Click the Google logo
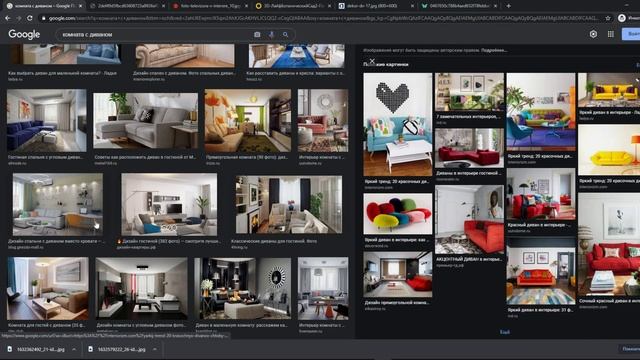This screenshot has height=360, width=640. pyautogui.click(x=24, y=34)
